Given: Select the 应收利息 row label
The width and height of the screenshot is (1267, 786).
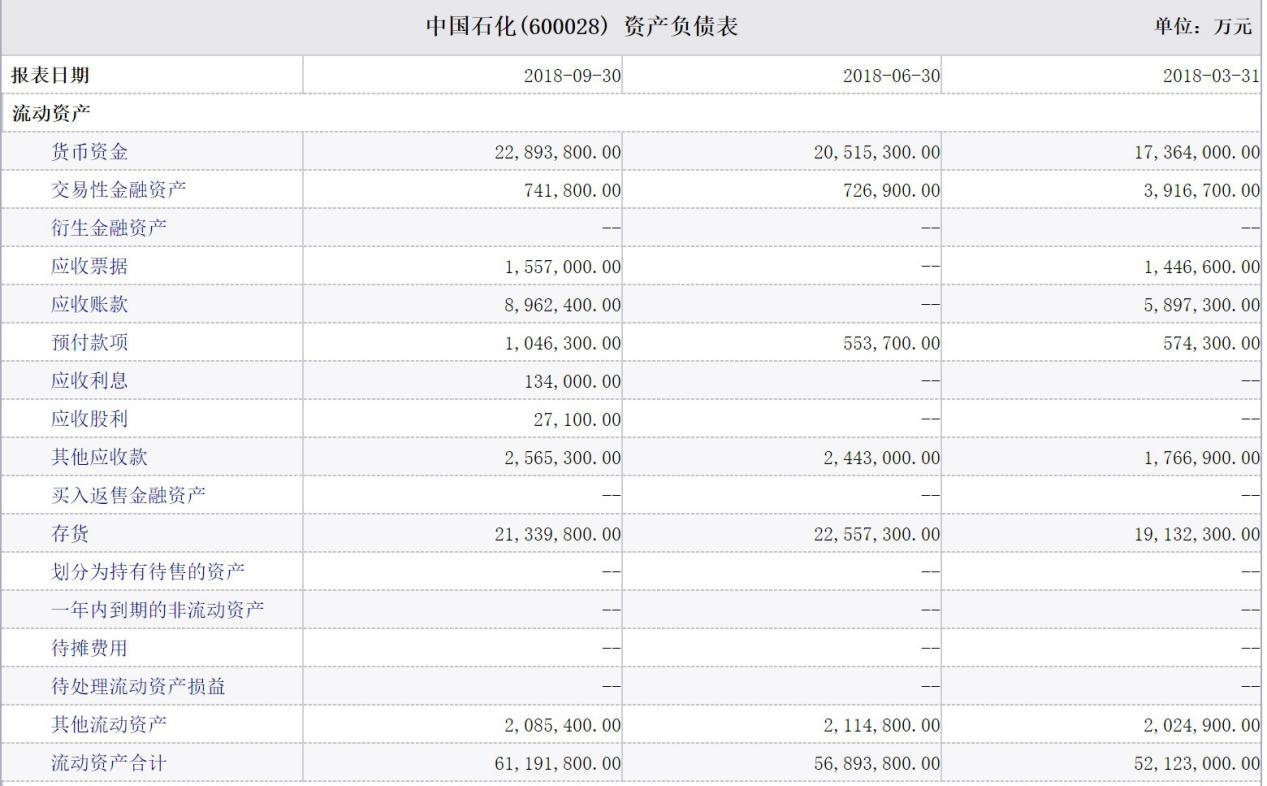Looking at the screenshot, I should coord(90,381).
